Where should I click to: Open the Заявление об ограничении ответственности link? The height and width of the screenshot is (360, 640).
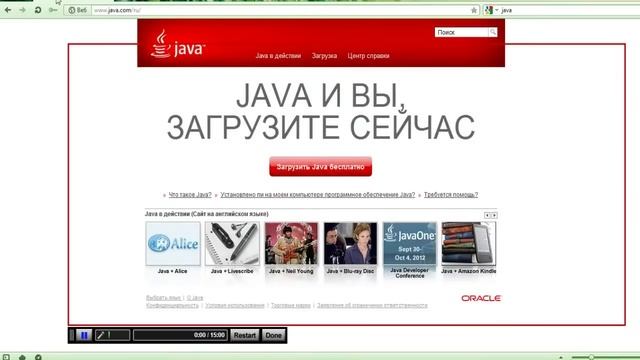pos(372,305)
